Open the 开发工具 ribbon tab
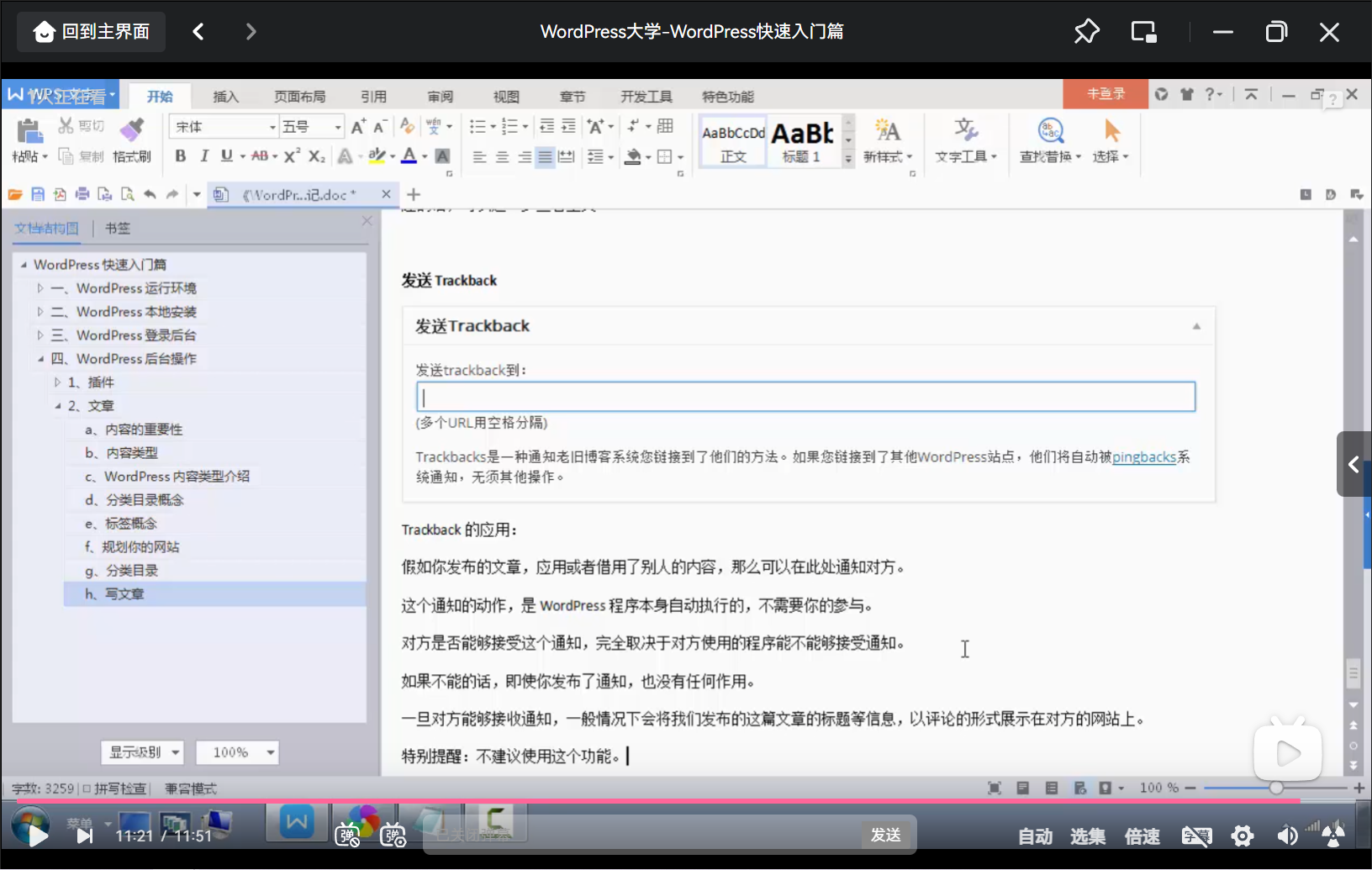Screen dimensions: 1372x870 pyautogui.click(x=646, y=97)
